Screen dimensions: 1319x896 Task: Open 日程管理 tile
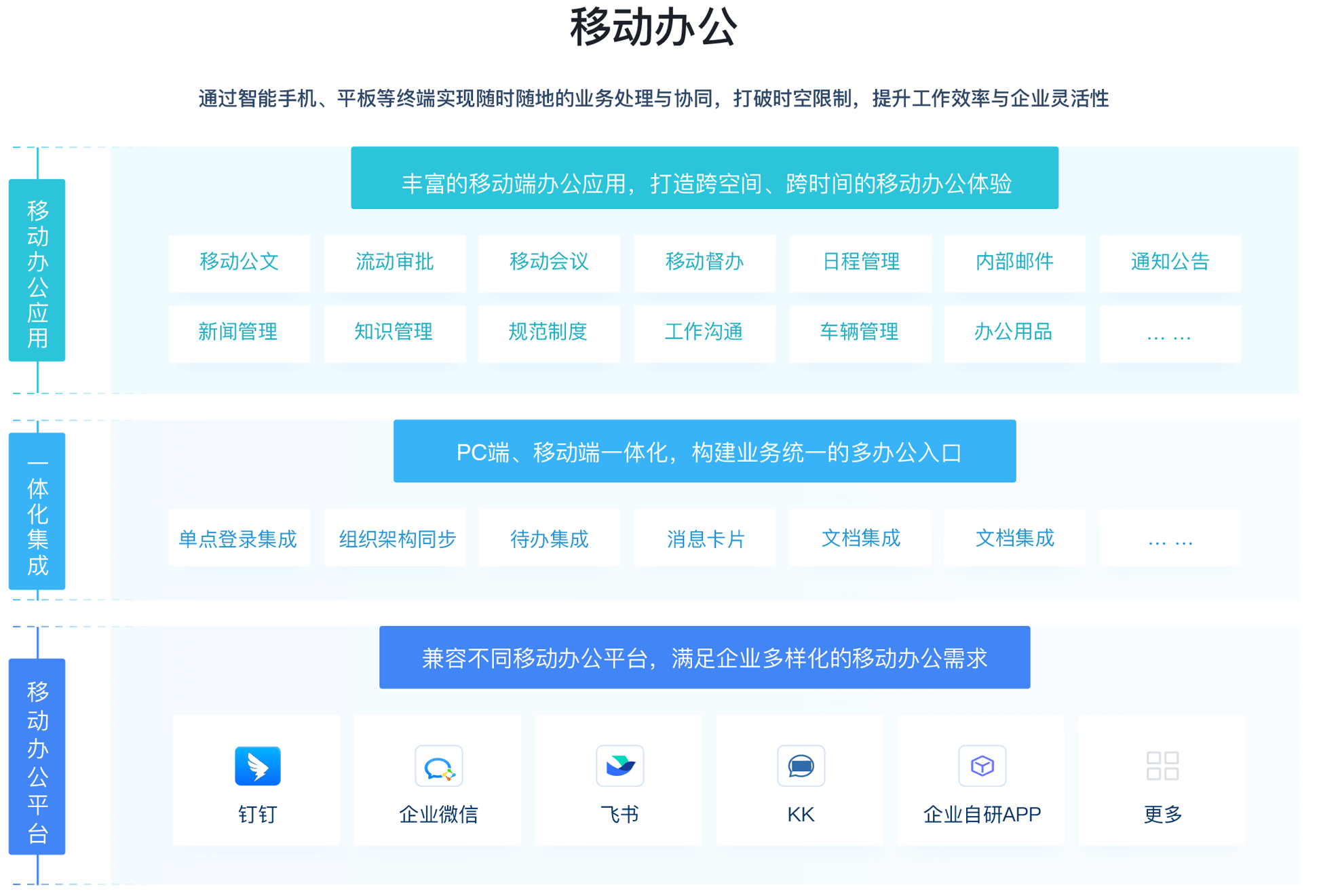pyautogui.click(x=860, y=262)
